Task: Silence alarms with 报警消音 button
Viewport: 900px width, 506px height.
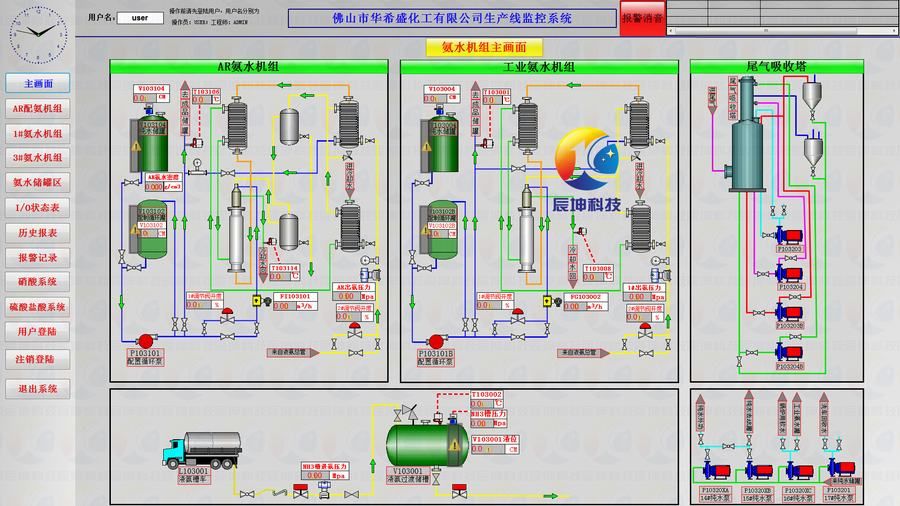Action: [x=642, y=18]
